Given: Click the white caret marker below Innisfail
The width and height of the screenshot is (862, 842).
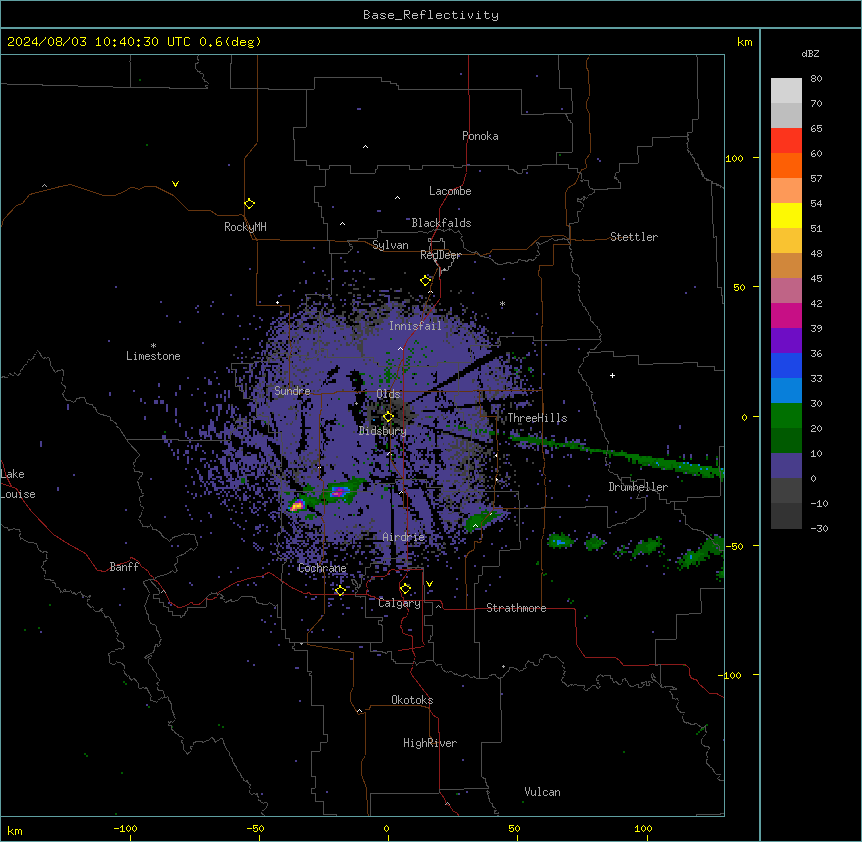Looking at the screenshot, I should pyautogui.click(x=400, y=348).
